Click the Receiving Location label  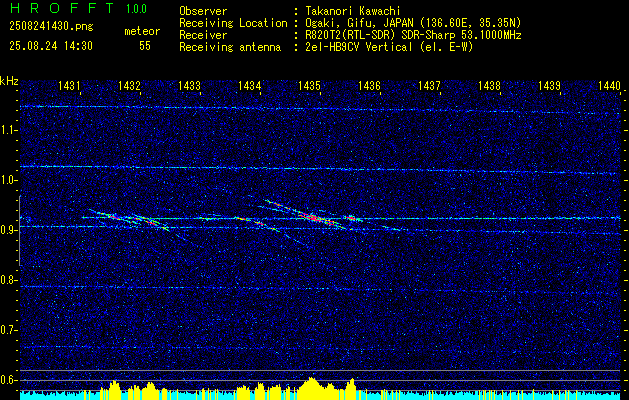(x=233, y=23)
